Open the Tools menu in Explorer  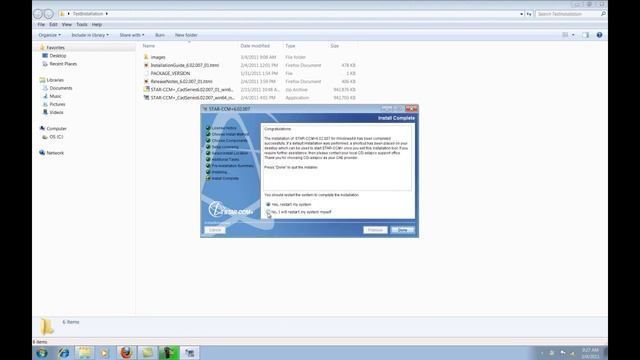(x=82, y=24)
